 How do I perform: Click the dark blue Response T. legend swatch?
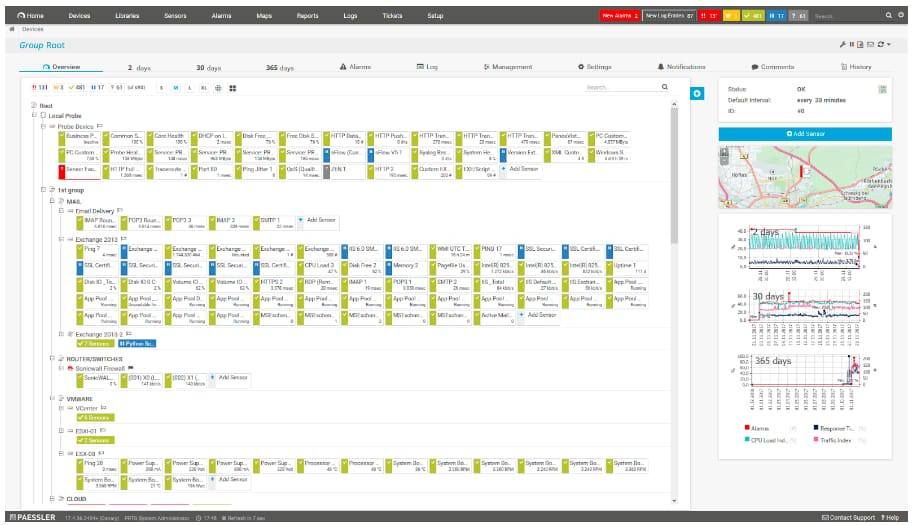coord(816,428)
